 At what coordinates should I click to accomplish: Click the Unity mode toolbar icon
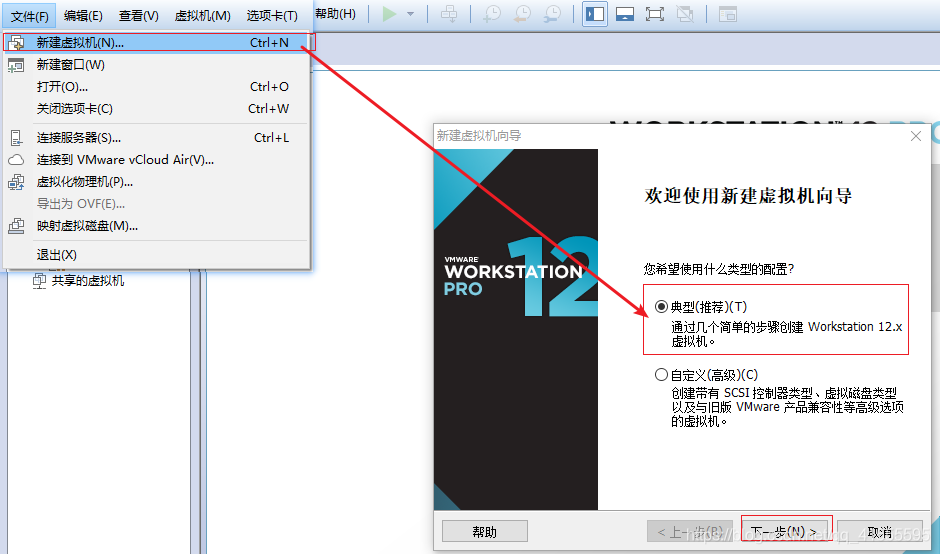click(685, 14)
